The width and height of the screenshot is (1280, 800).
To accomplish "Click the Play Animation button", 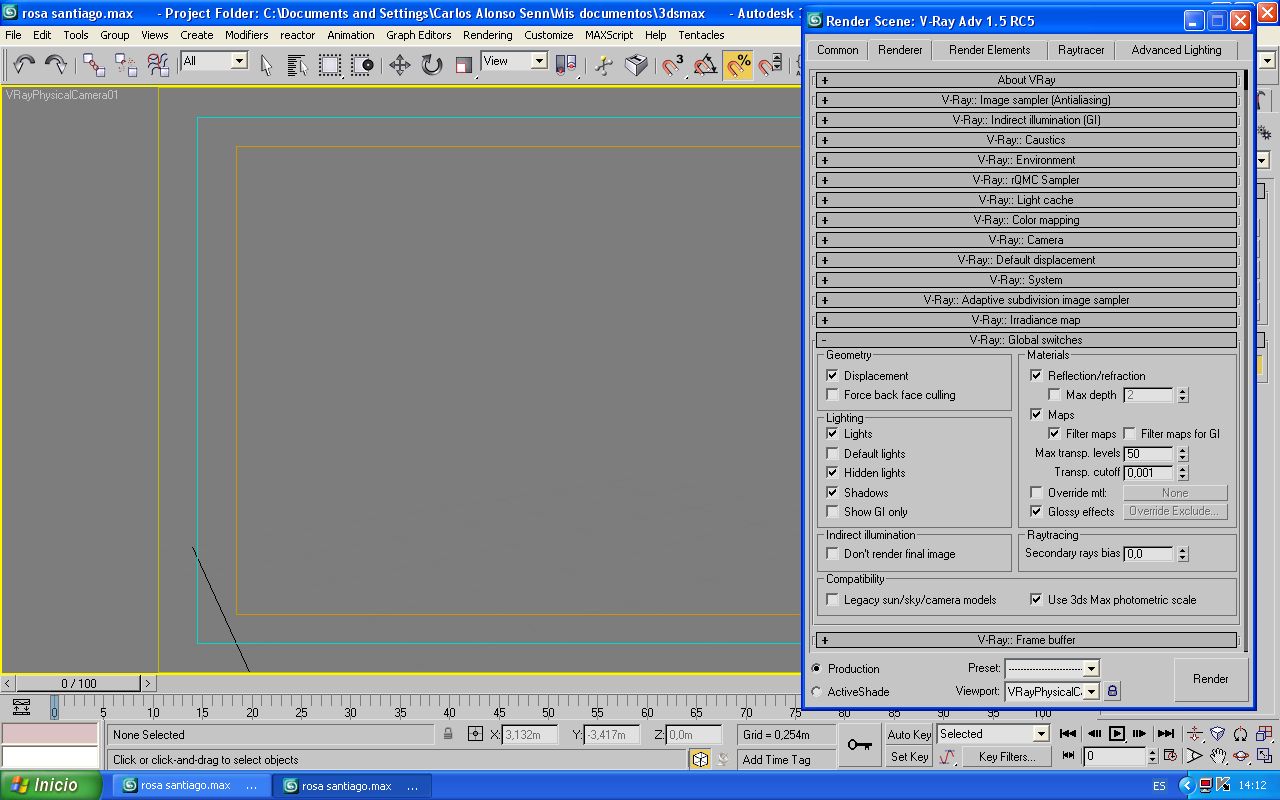I will coord(1117,734).
